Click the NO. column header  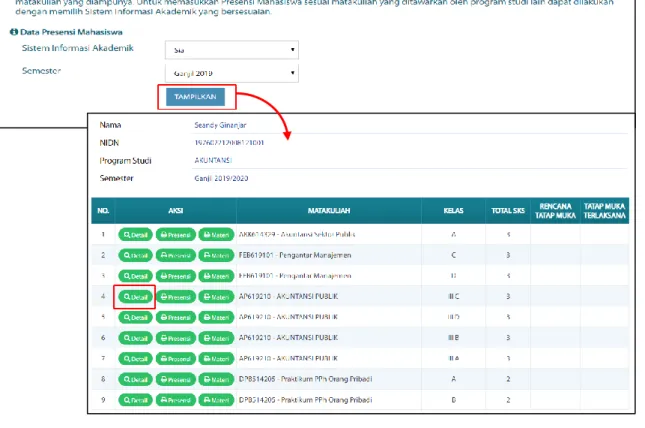click(103, 211)
